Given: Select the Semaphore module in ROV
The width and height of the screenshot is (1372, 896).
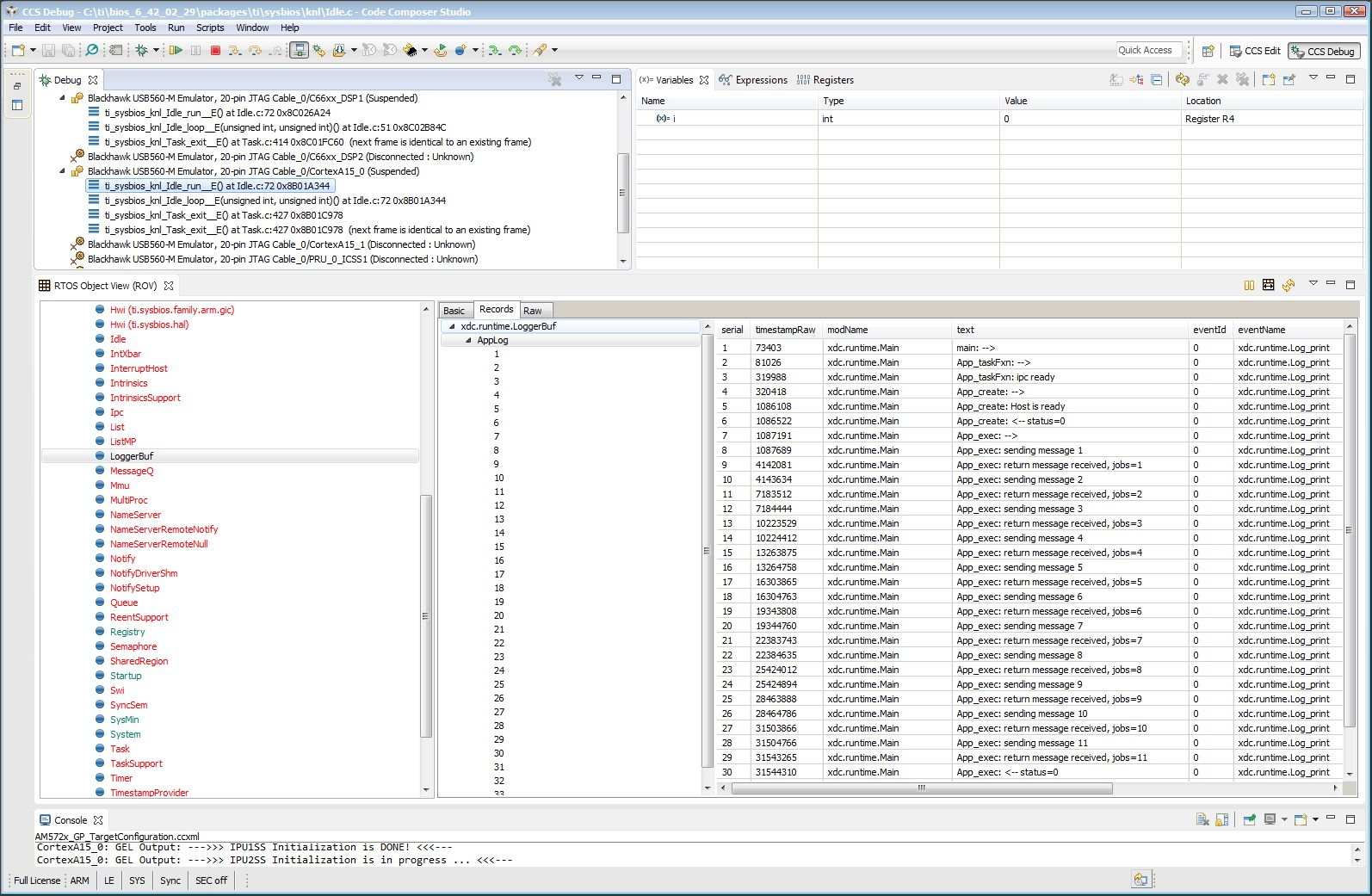Looking at the screenshot, I should point(133,646).
